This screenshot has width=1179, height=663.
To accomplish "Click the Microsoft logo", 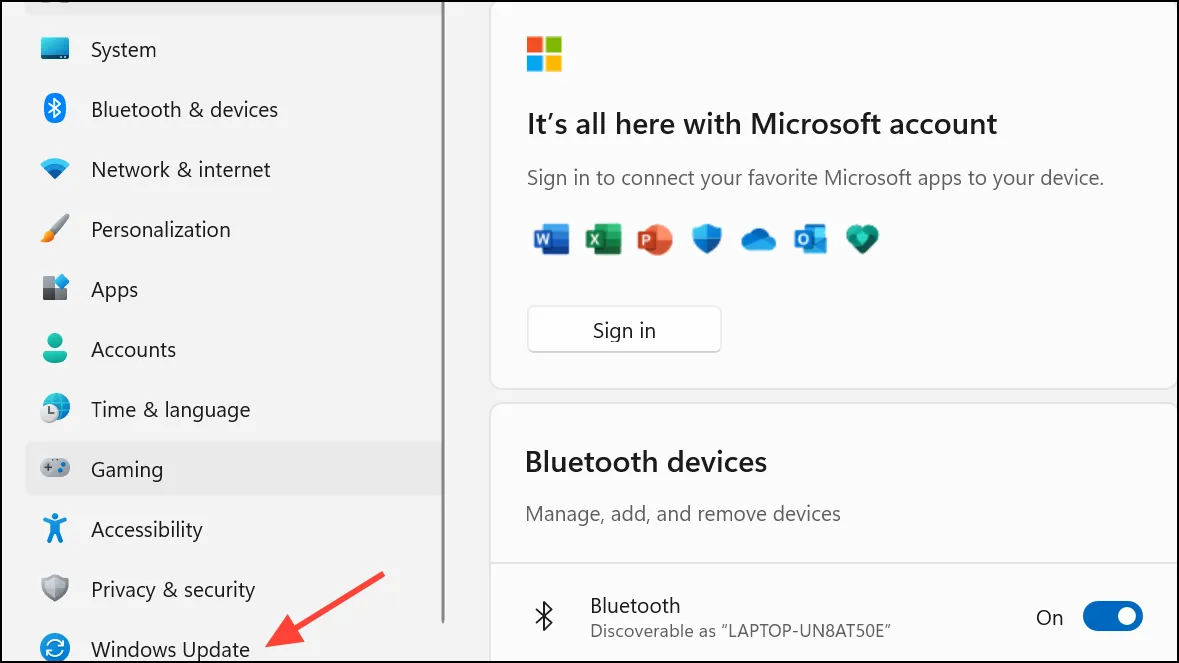I will [544, 54].
